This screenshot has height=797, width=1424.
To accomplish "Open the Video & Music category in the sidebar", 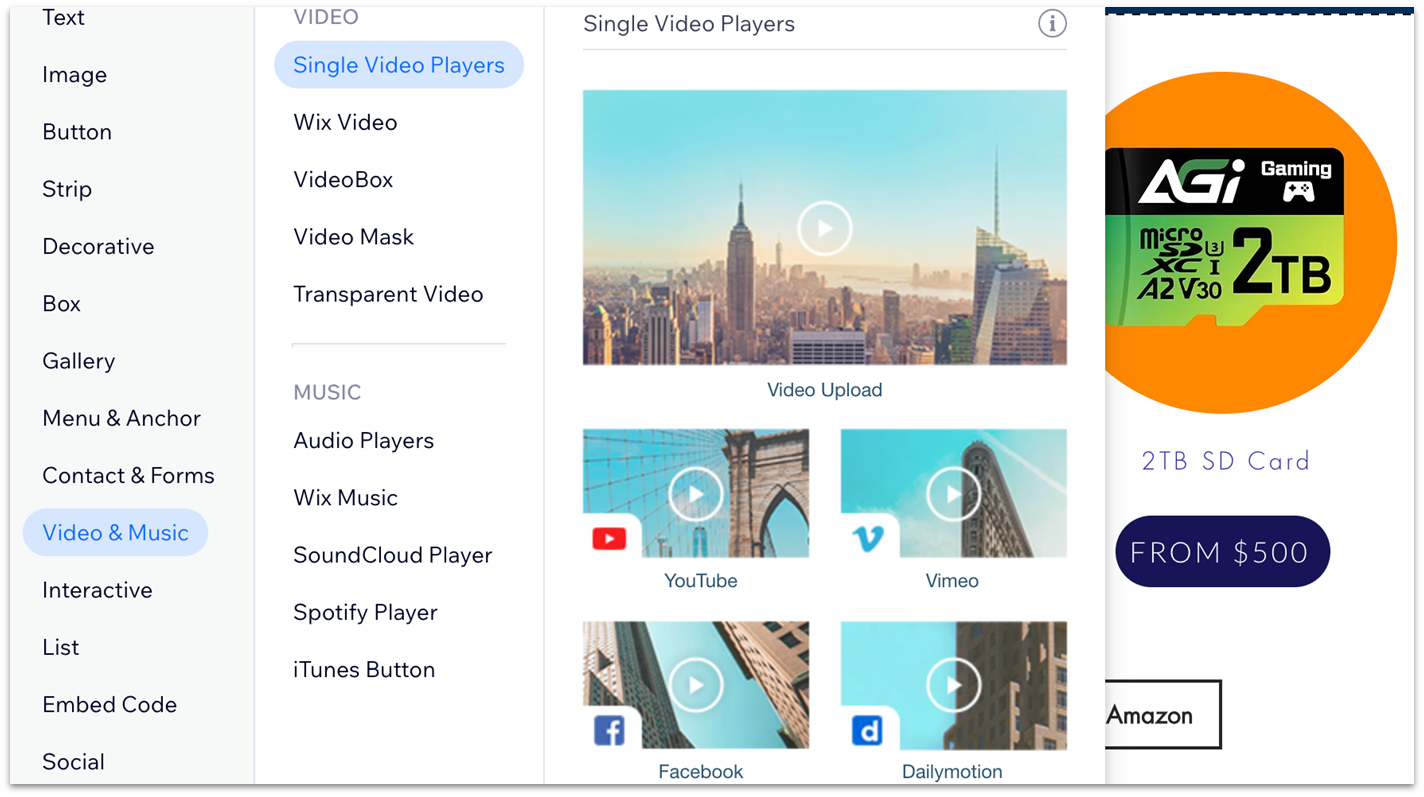I will click(x=115, y=532).
